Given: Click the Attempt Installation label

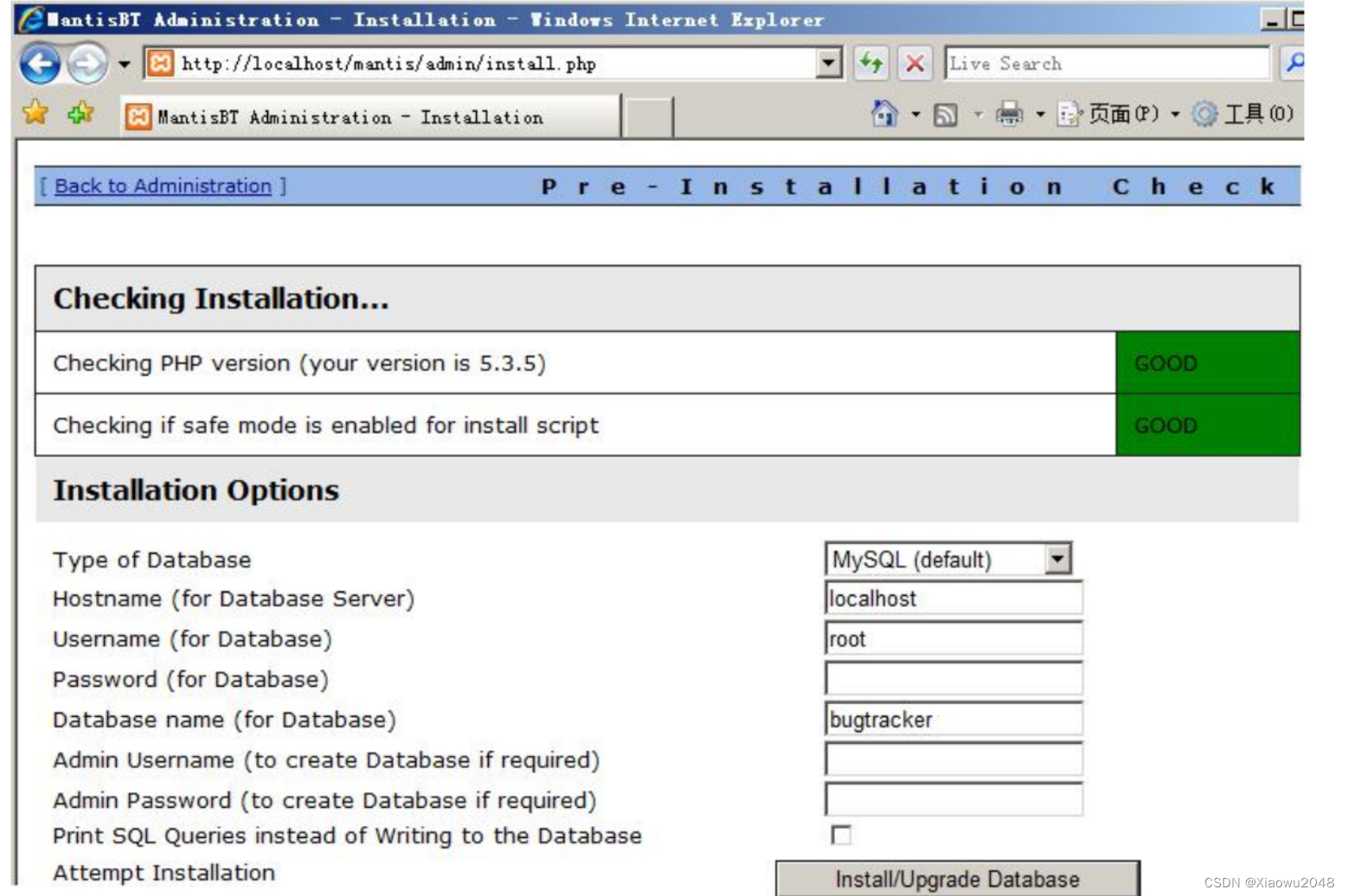Looking at the screenshot, I should (164, 873).
